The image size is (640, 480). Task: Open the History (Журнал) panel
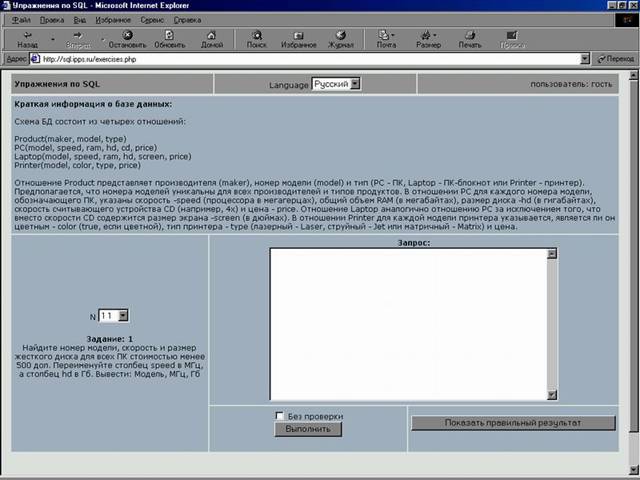click(x=341, y=39)
